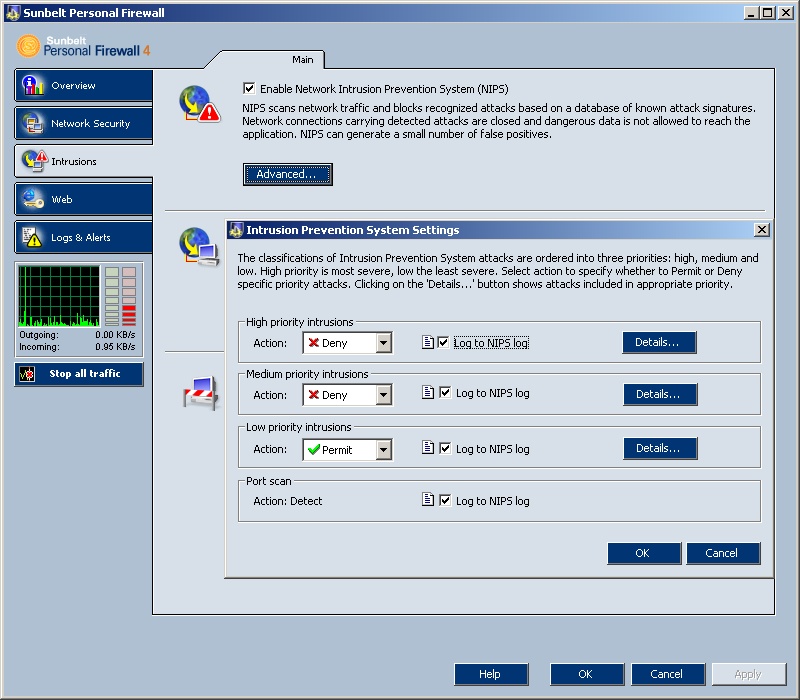Screen dimensions: 800x700
Task: Click log document icon for port scan
Action: (427, 501)
